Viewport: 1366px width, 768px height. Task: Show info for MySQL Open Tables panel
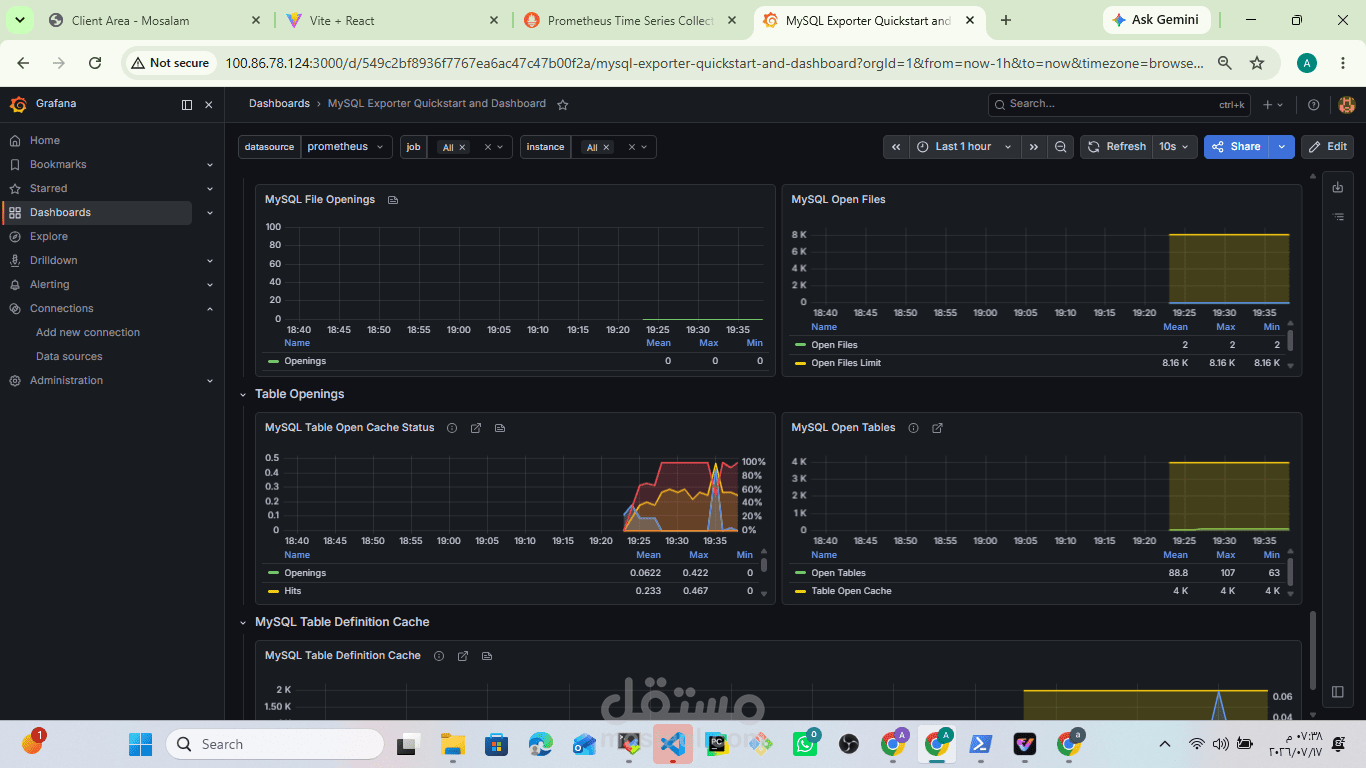pos(914,428)
